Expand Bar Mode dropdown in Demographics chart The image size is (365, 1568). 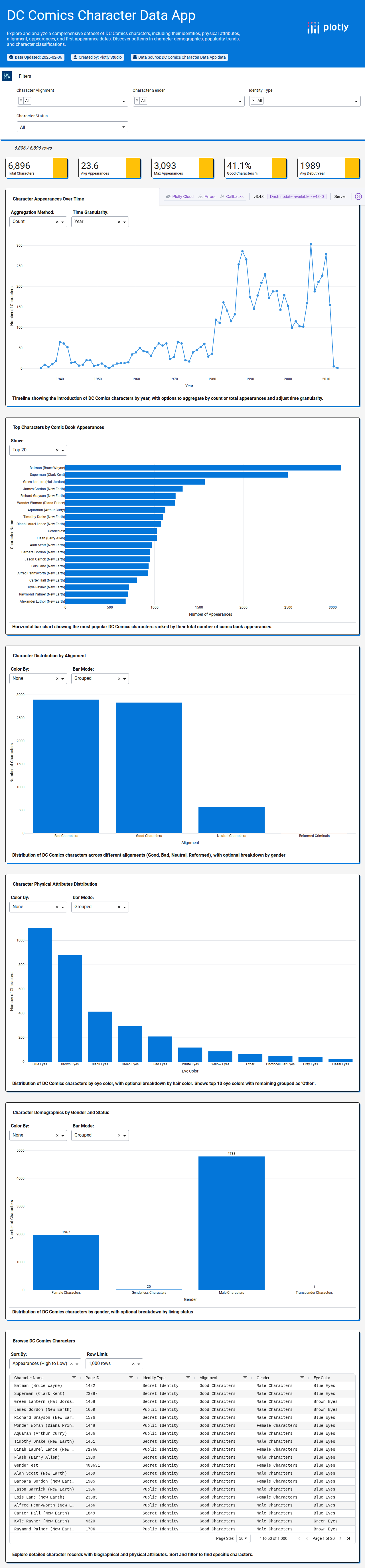click(125, 1135)
